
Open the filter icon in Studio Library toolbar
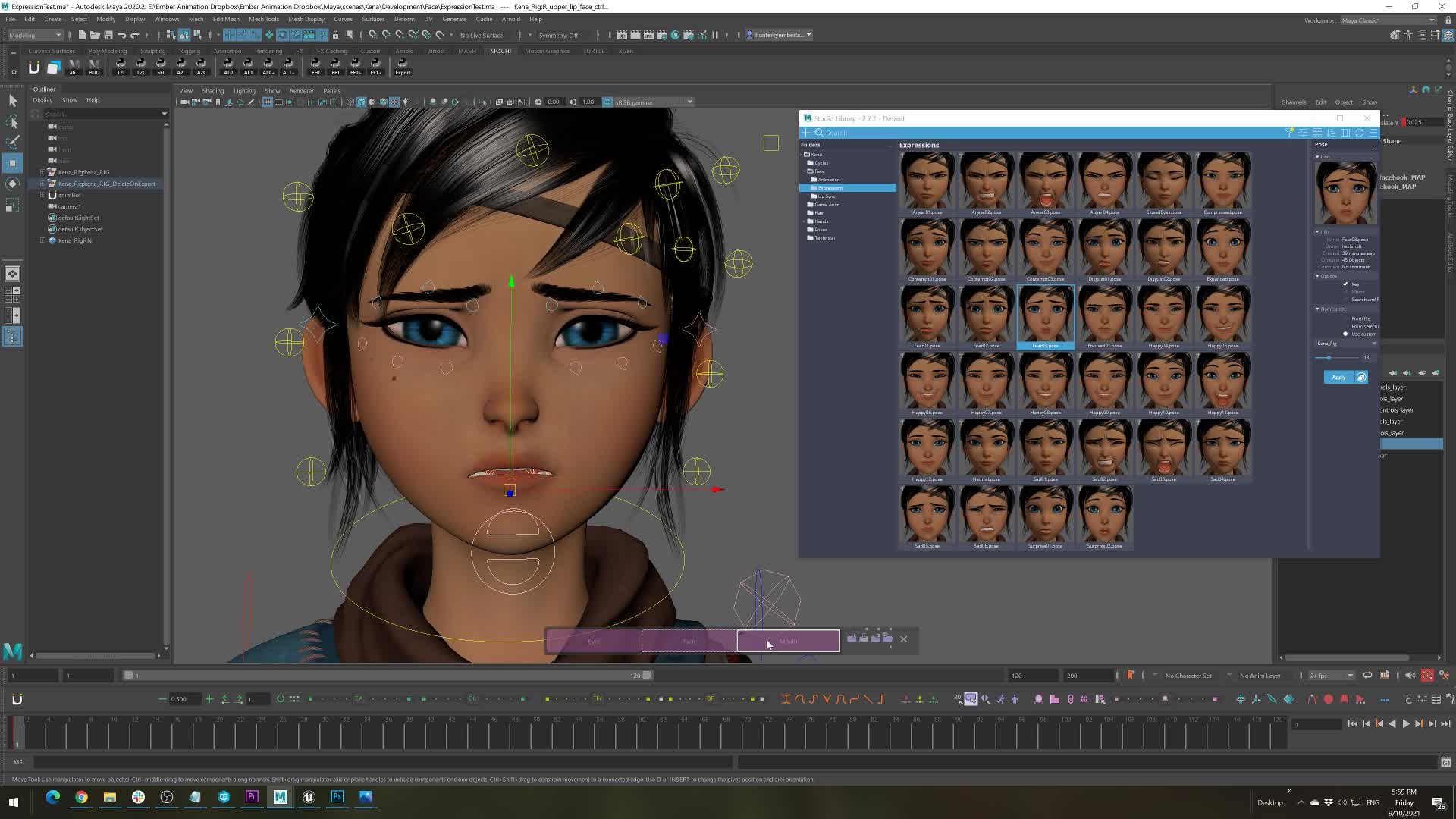[x=1288, y=133]
